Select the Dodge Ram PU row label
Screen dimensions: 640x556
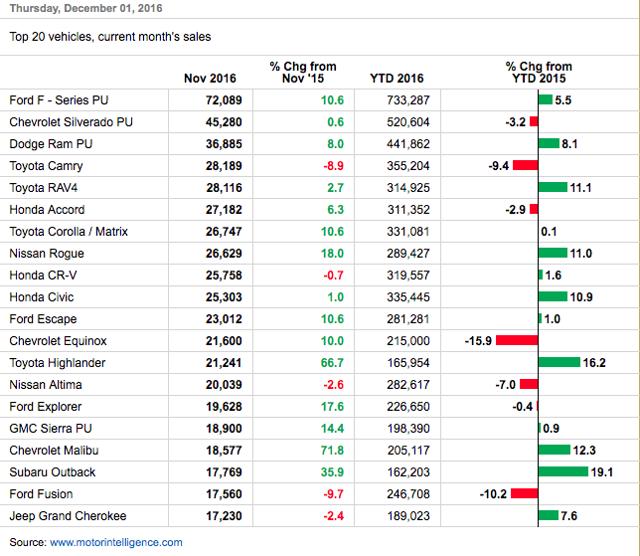[x=51, y=144]
